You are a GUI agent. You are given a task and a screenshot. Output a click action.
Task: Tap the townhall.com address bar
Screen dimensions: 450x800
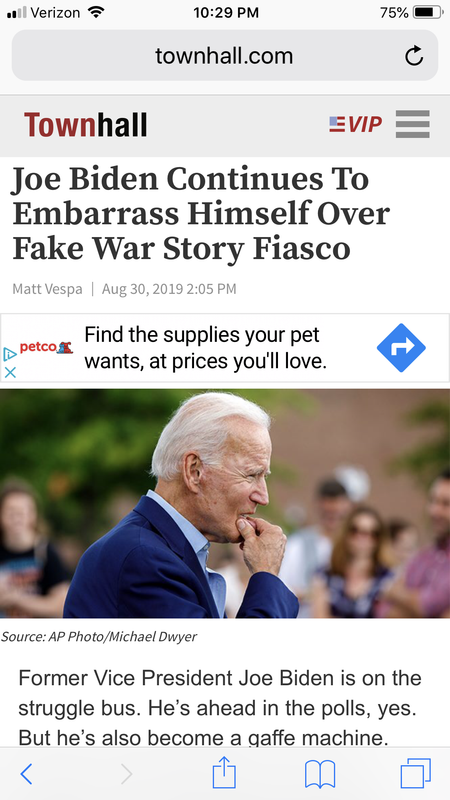pyautogui.click(x=224, y=56)
